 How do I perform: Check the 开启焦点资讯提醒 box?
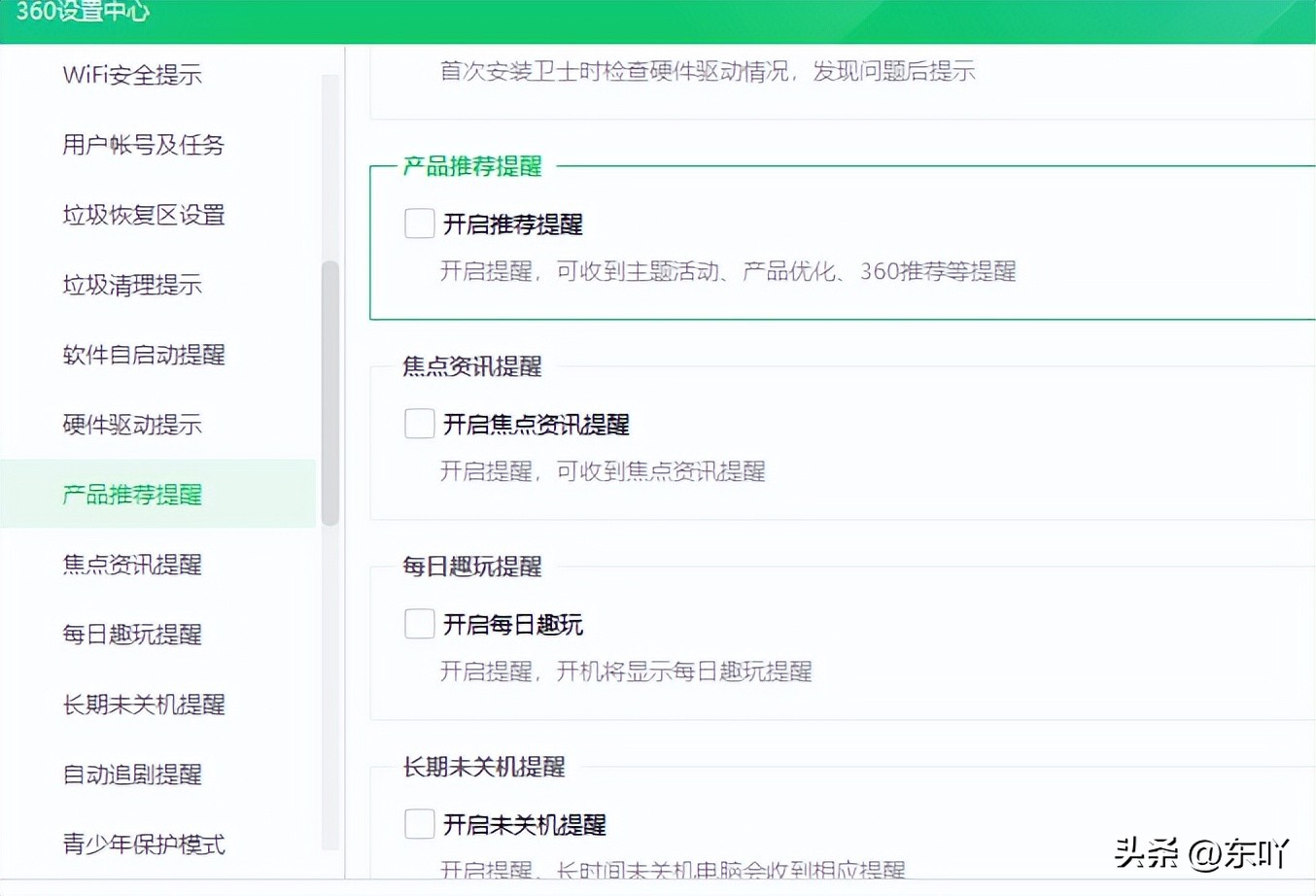pos(418,423)
